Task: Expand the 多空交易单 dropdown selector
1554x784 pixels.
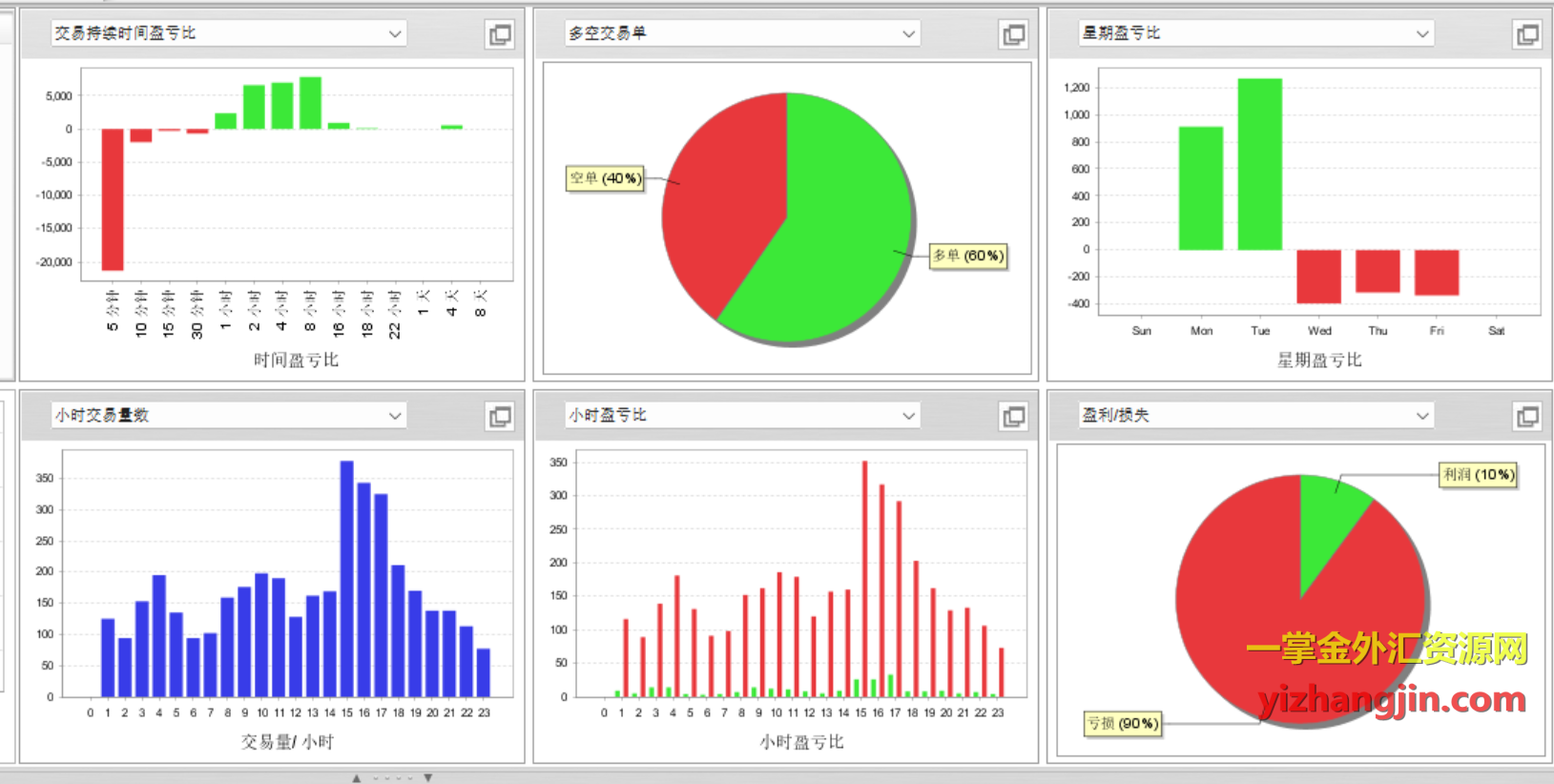Action: point(908,33)
